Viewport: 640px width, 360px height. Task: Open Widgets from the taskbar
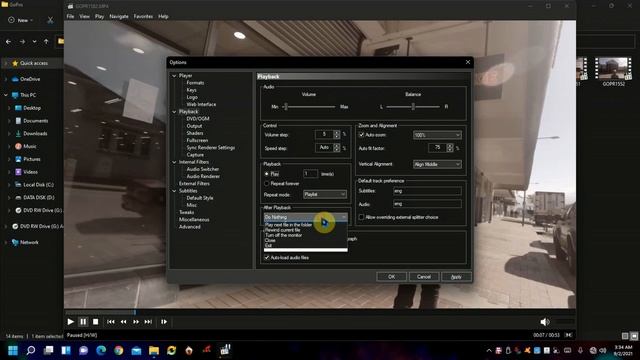(x=66, y=350)
